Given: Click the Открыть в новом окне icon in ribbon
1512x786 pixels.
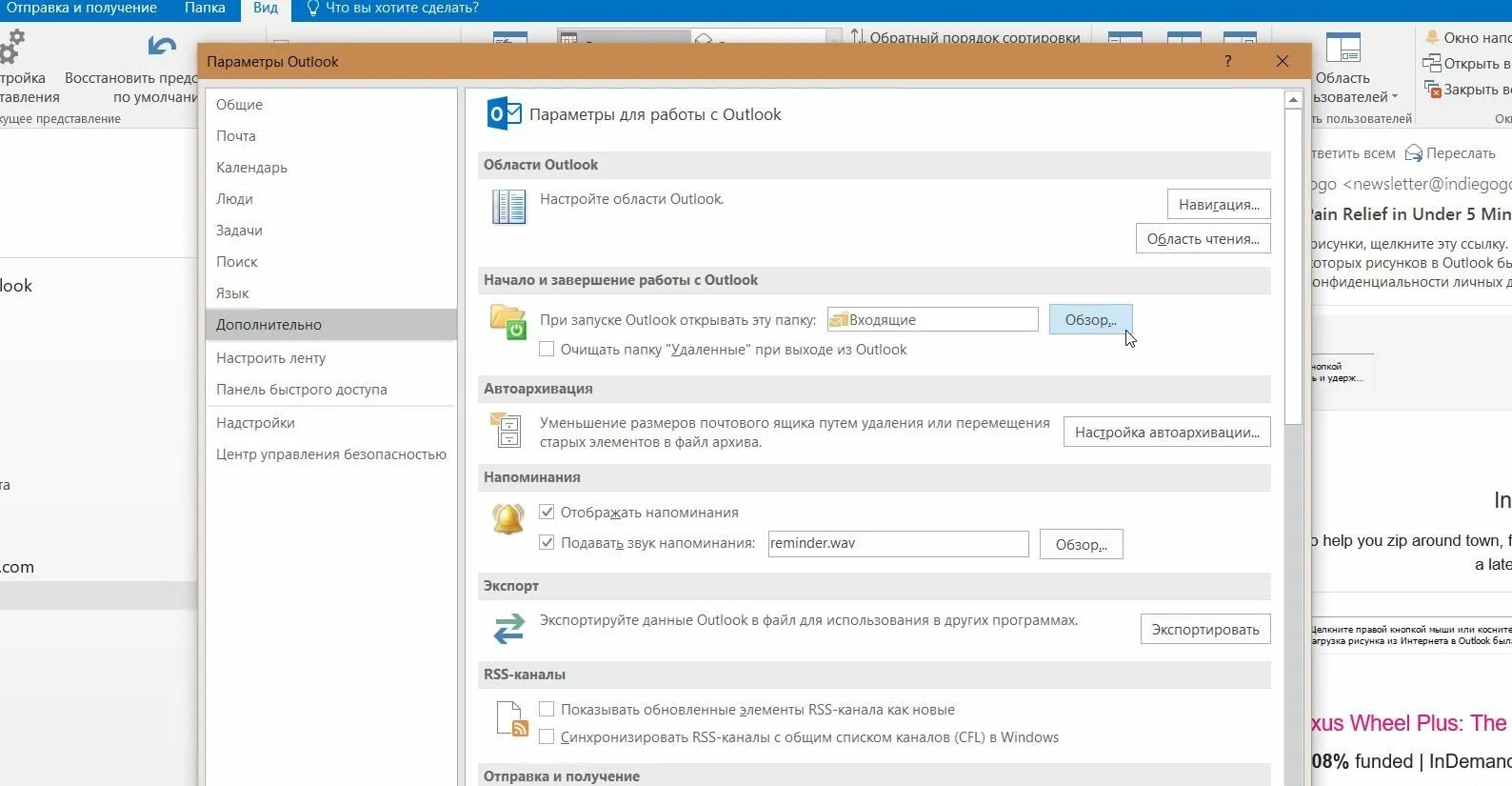Looking at the screenshot, I should pyautogui.click(x=1432, y=63).
